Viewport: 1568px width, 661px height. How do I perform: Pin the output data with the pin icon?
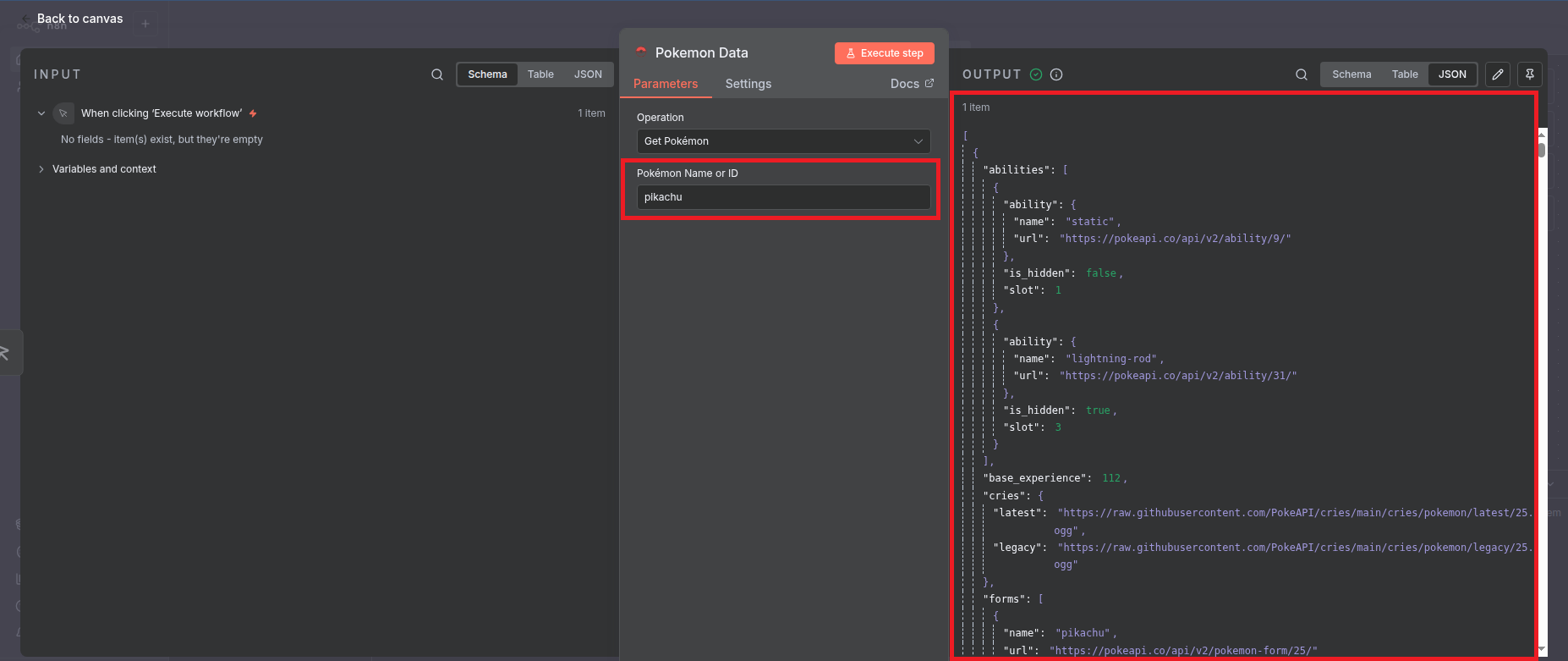1530,74
